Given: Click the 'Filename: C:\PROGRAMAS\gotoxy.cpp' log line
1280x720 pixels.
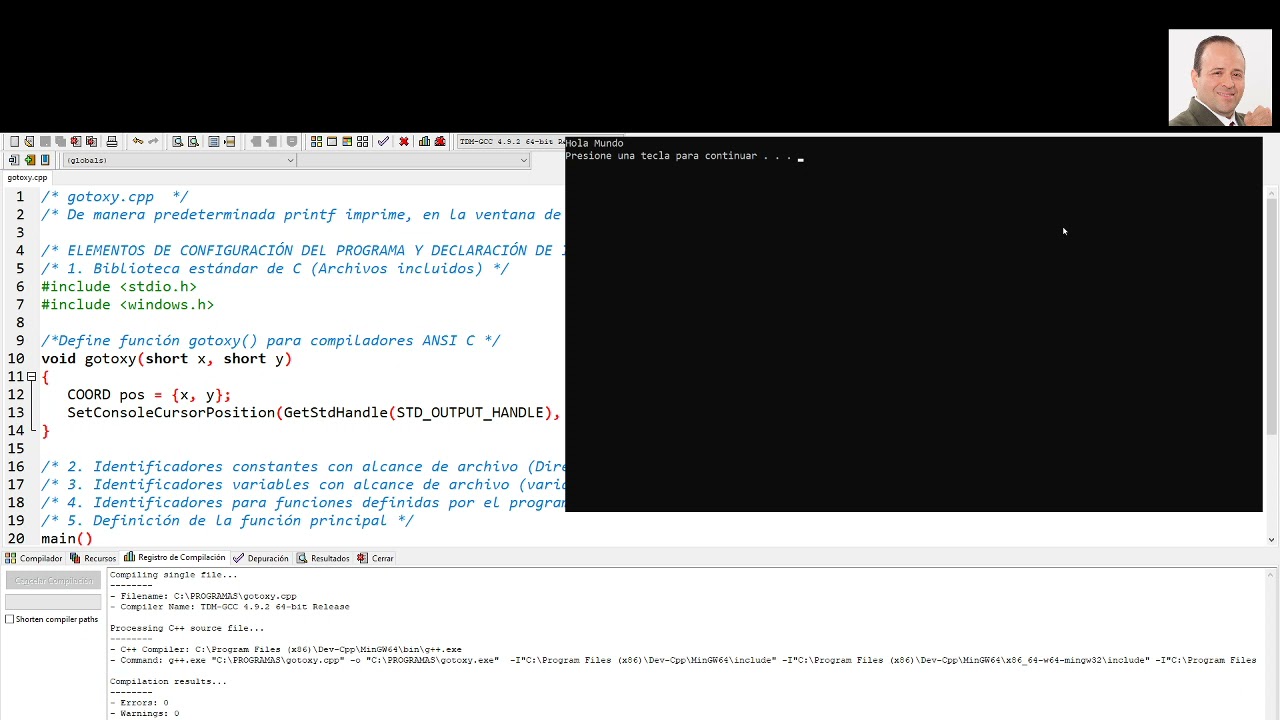Looking at the screenshot, I should [x=203, y=596].
